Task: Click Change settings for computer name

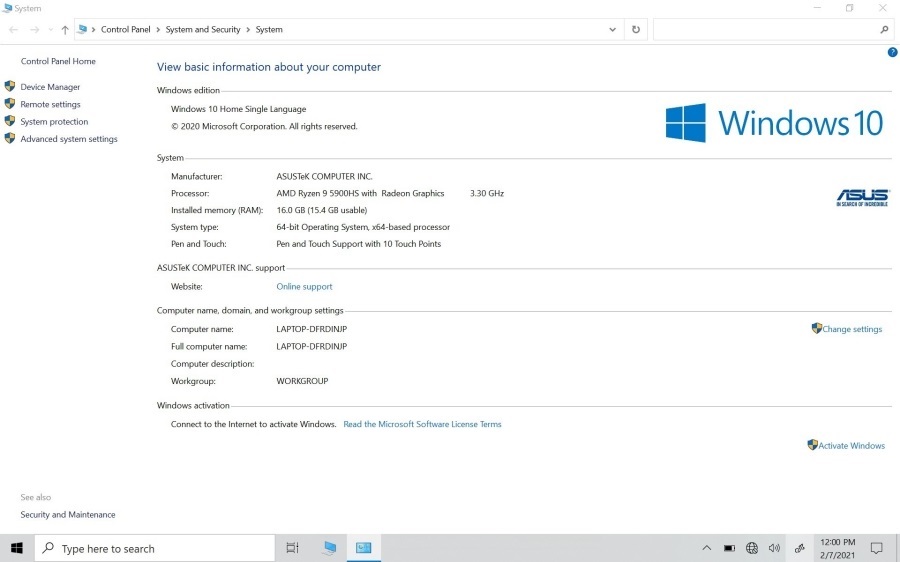Action: (x=852, y=329)
